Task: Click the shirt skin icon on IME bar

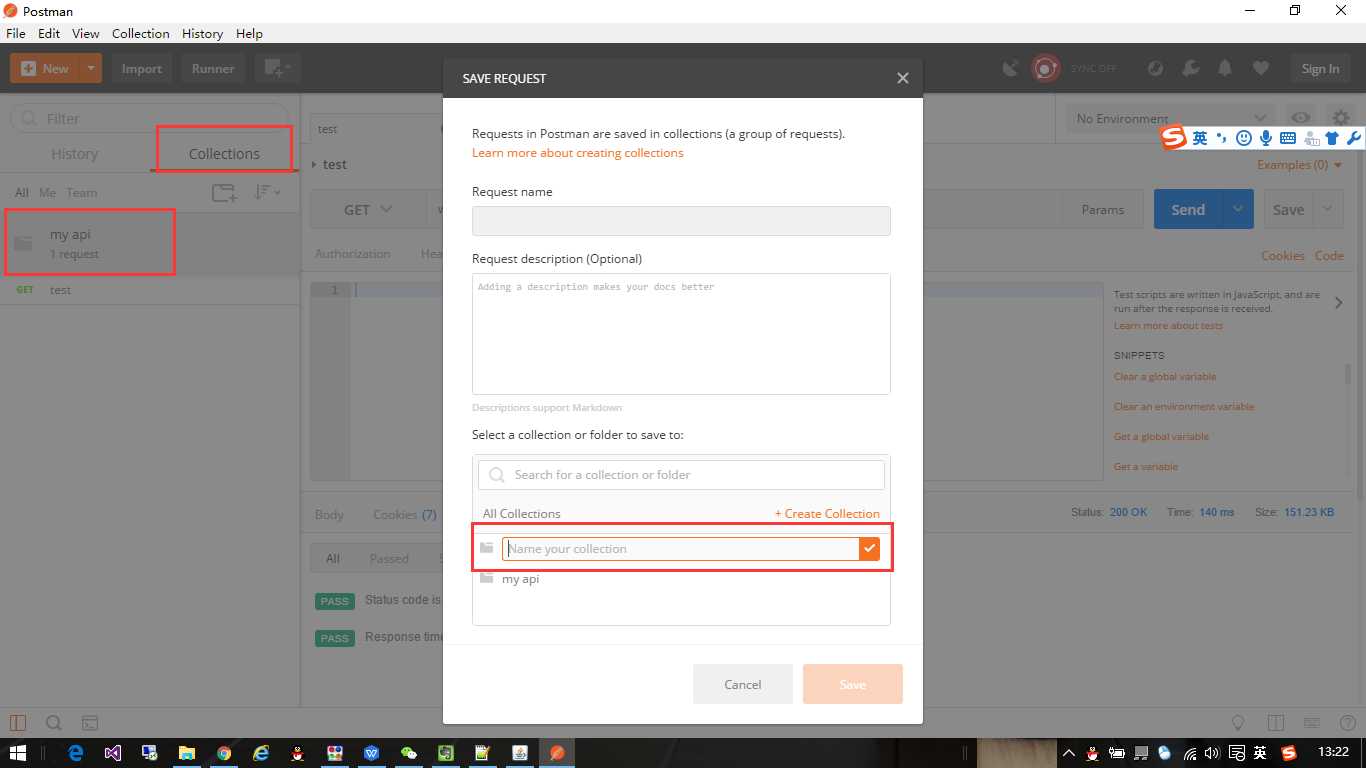Action: [x=1332, y=138]
